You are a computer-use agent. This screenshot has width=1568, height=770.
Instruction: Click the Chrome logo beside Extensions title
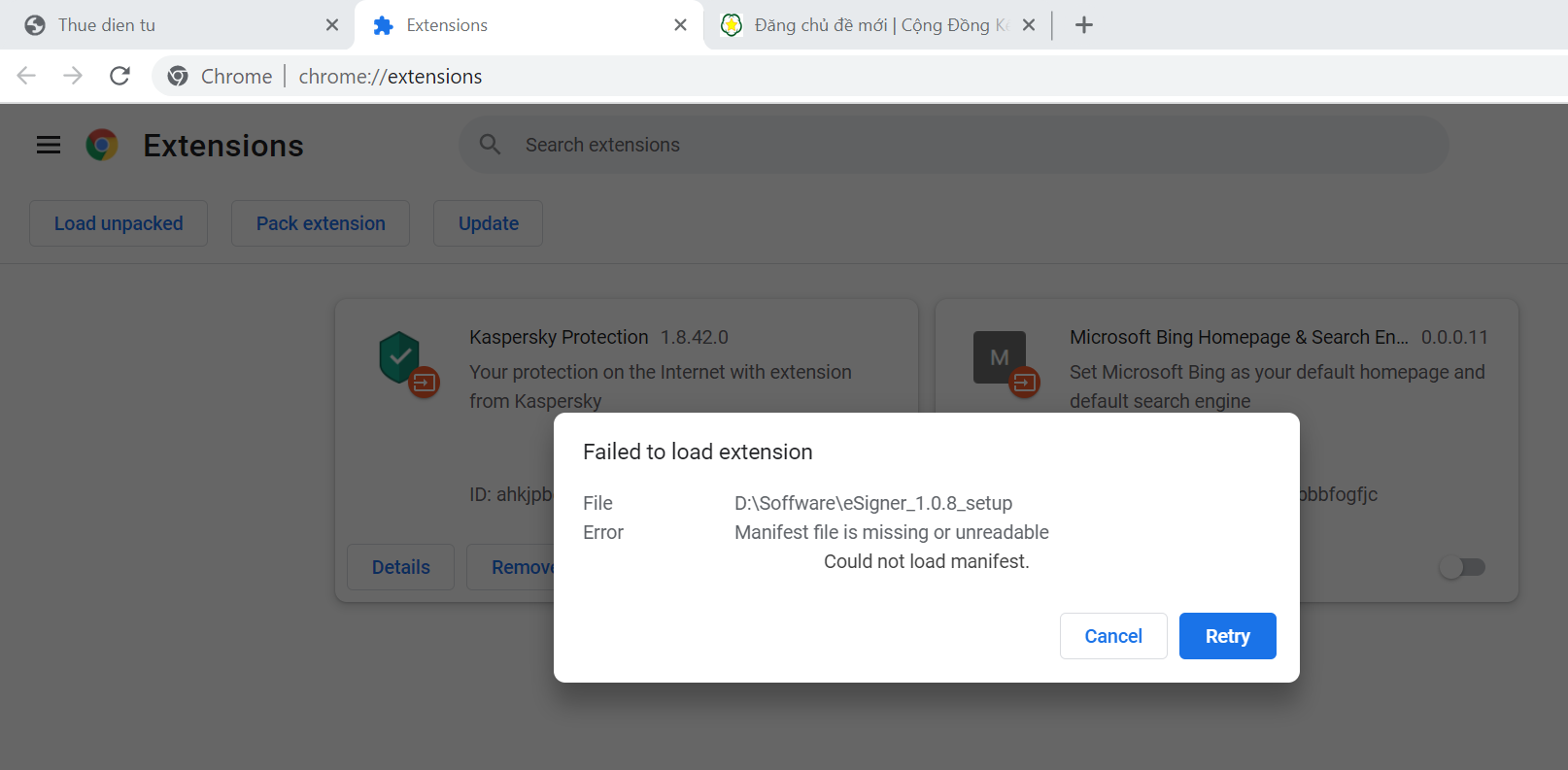(x=102, y=145)
